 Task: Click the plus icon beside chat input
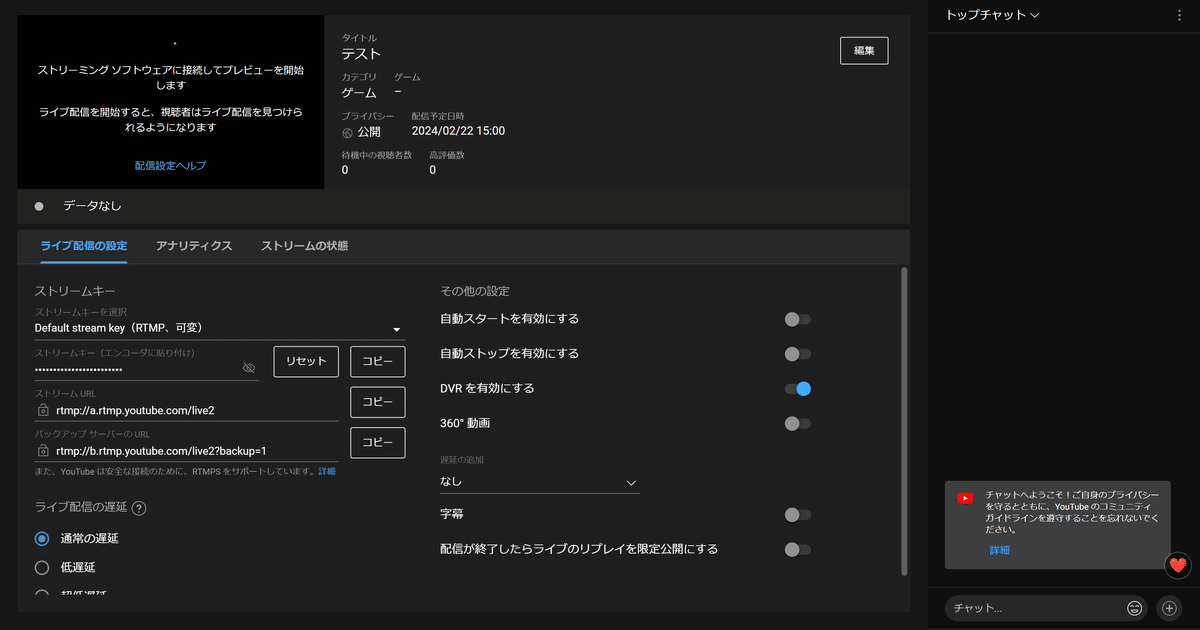[x=1169, y=608]
